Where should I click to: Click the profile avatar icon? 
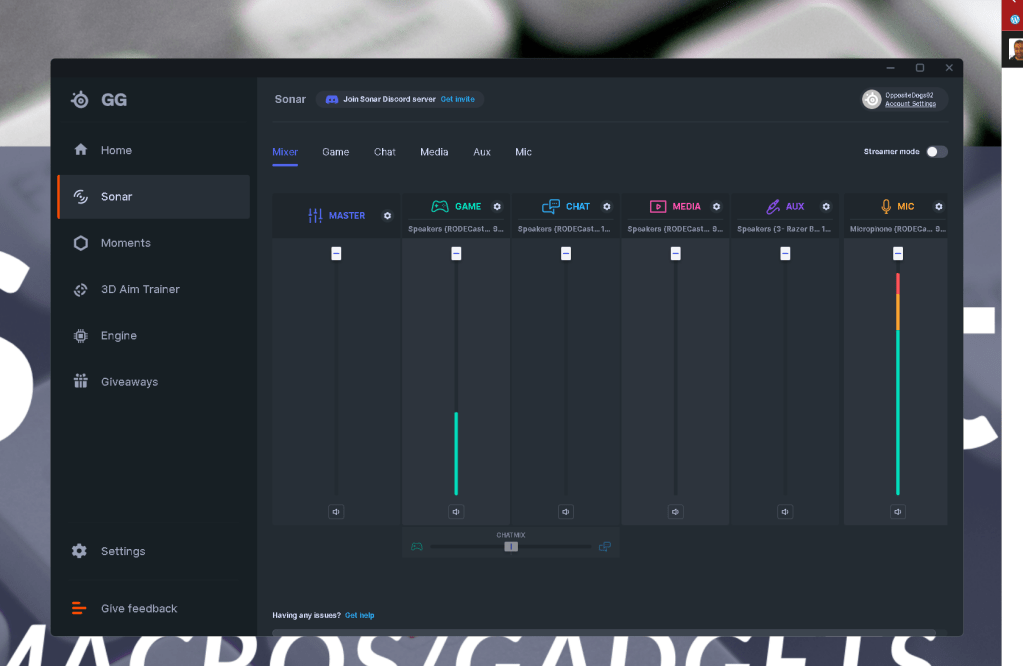click(872, 99)
